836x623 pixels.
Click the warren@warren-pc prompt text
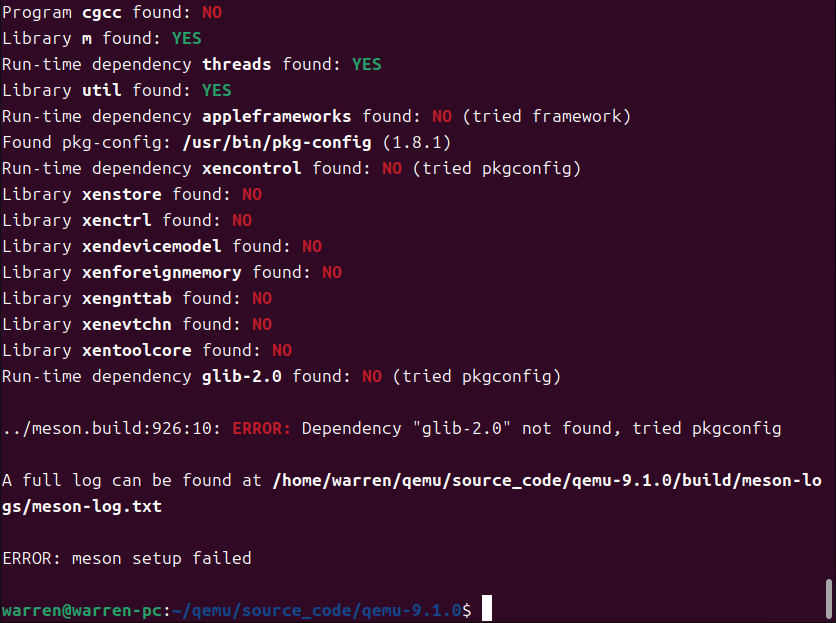click(82, 610)
